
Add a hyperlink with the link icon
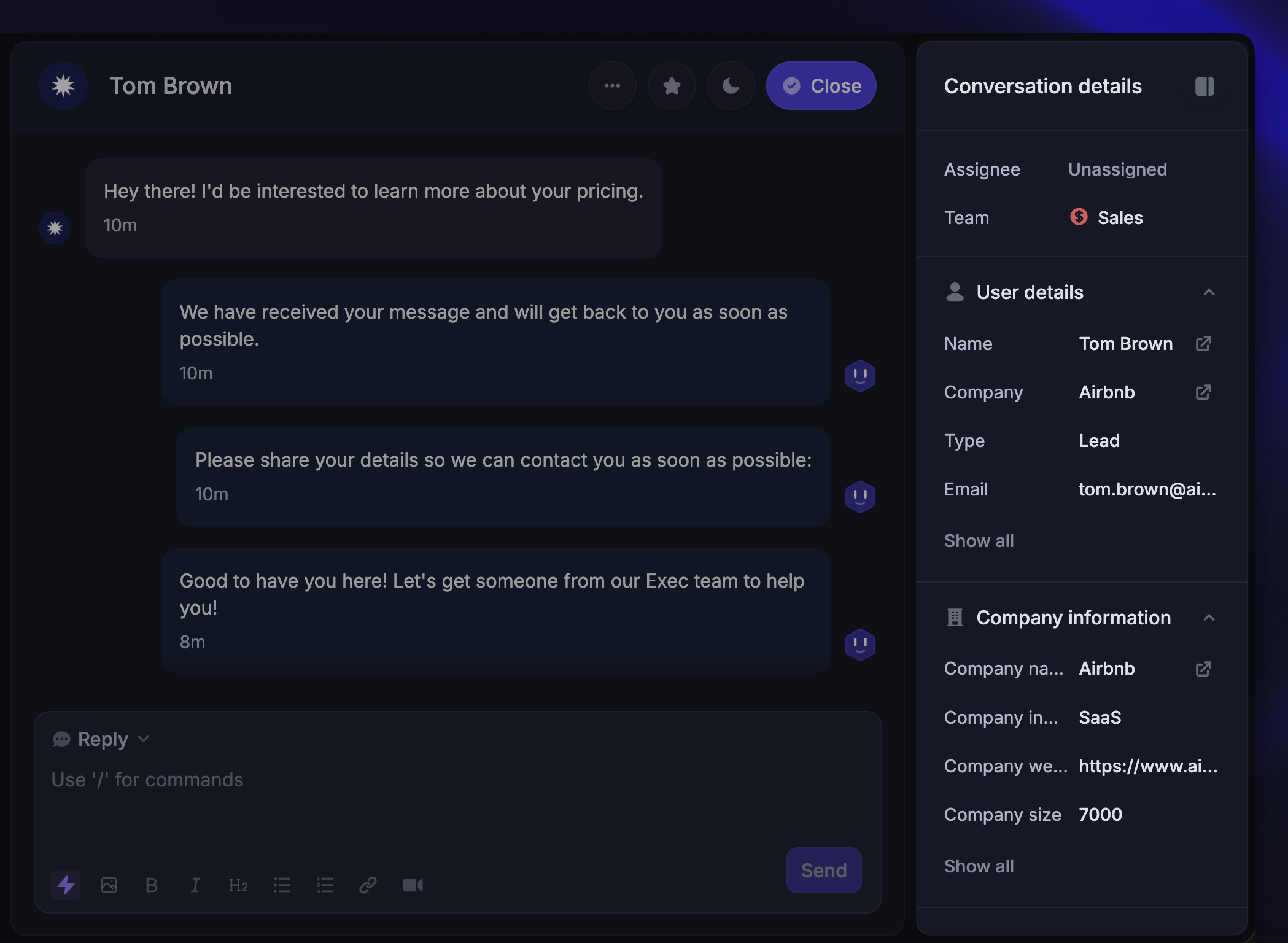[368, 885]
